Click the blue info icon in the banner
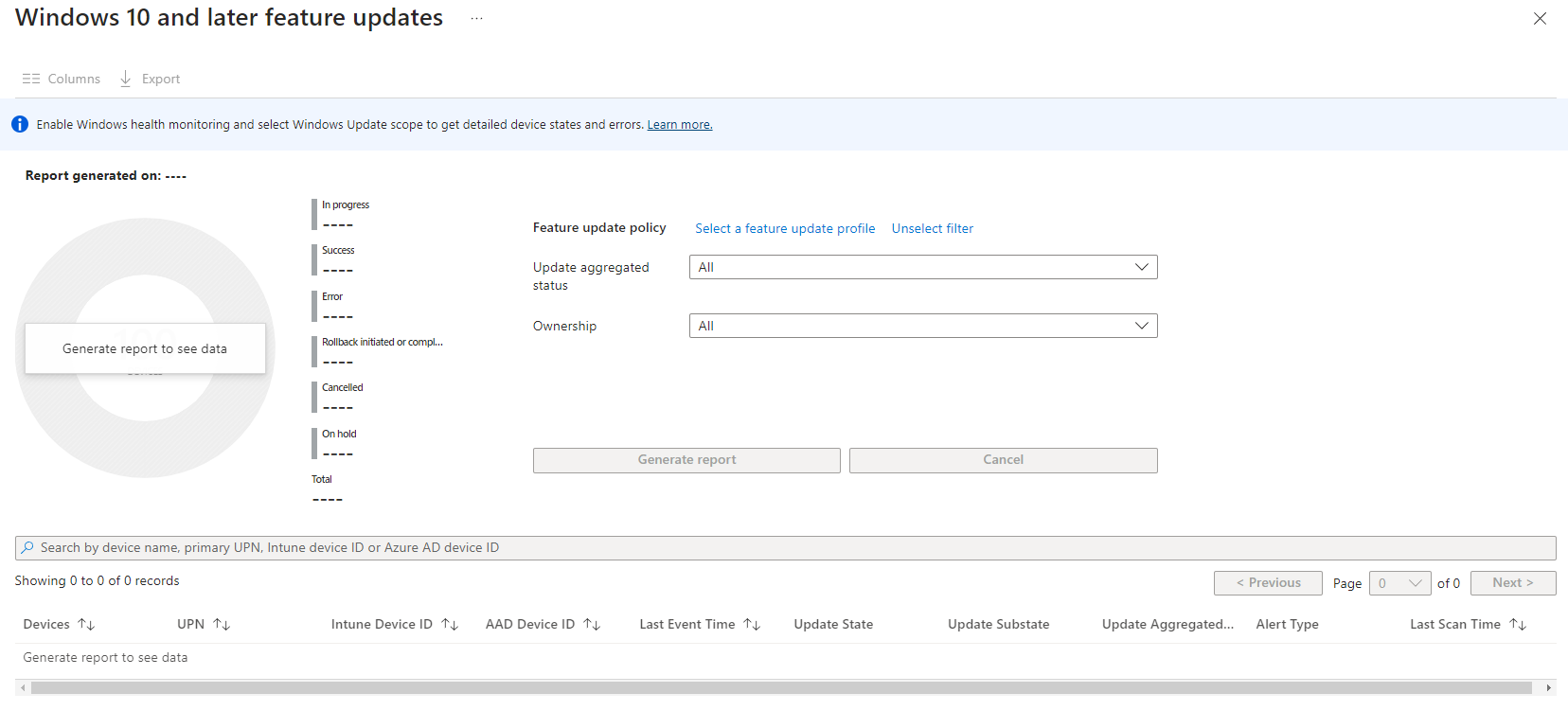The width and height of the screenshot is (1568, 711). [x=20, y=124]
